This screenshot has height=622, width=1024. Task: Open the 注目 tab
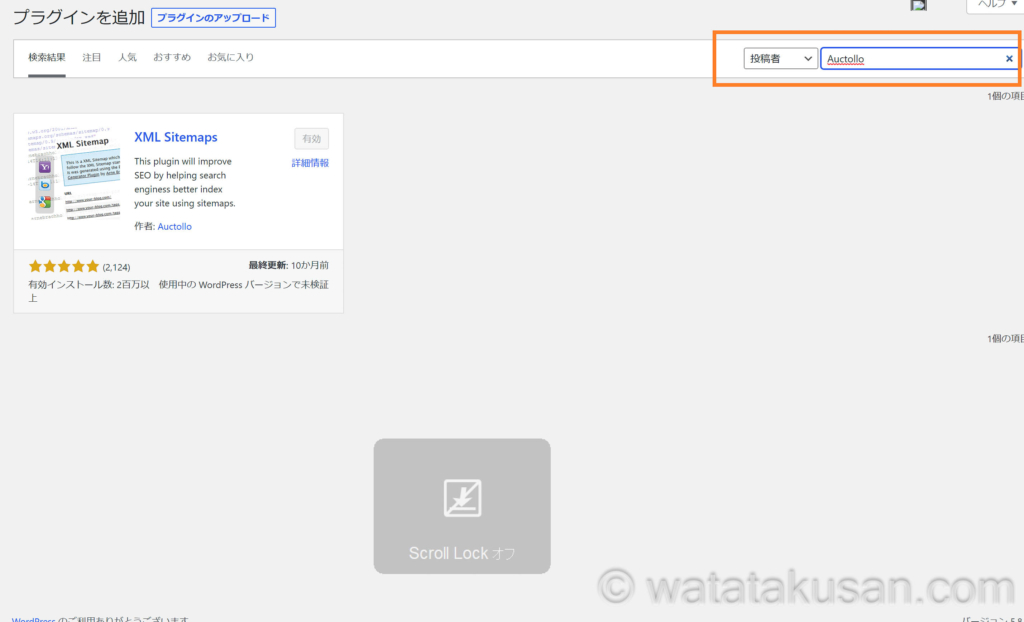91,57
